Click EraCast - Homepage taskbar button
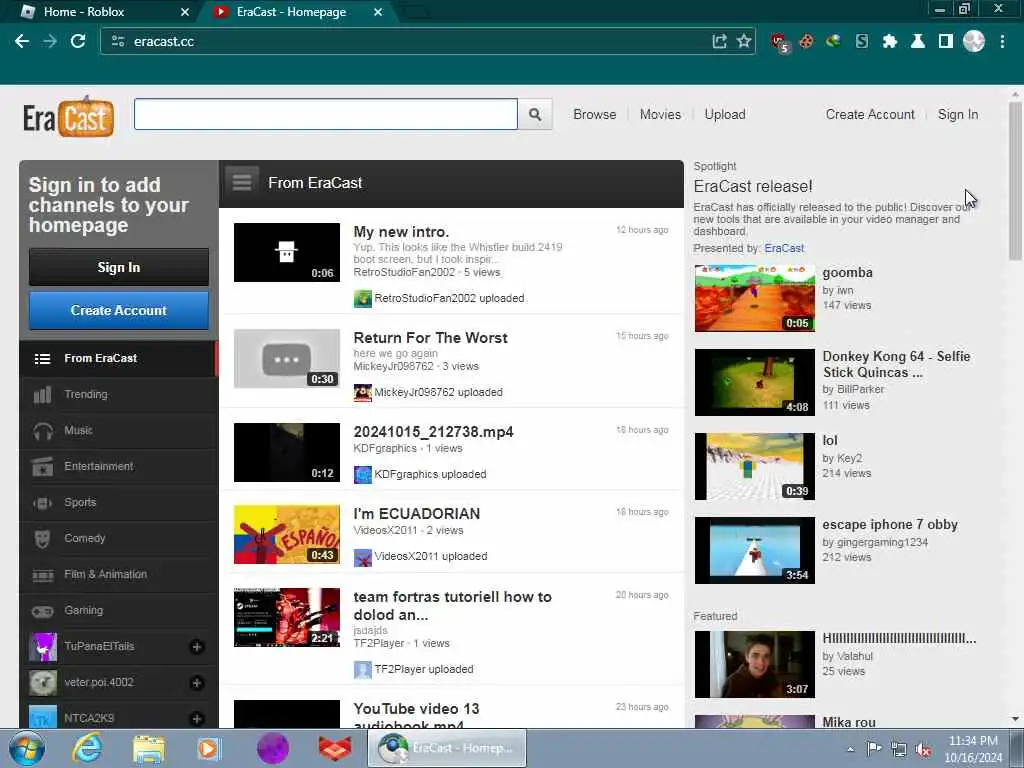The image size is (1024, 768). tap(447, 748)
